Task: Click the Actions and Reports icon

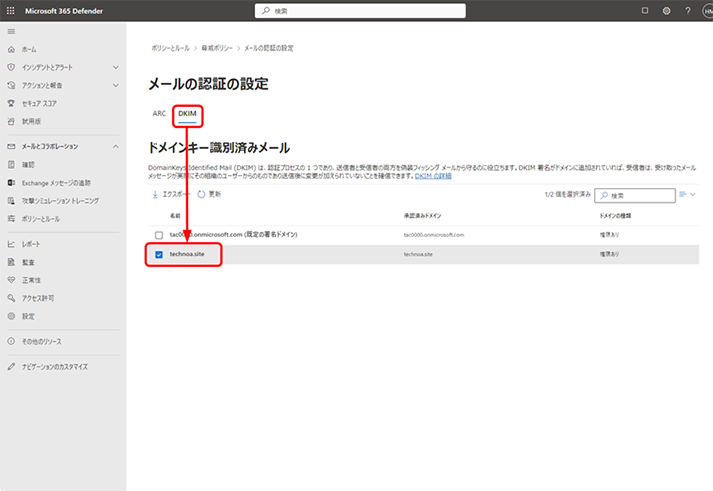Action: click(x=11, y=85)
